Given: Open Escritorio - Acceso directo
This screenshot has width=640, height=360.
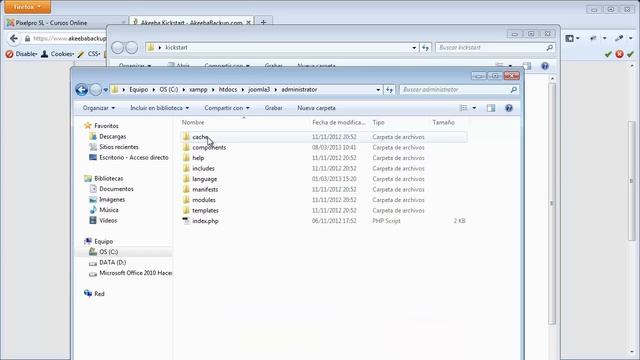Looking at the screenshot, I should click(x=133, y=158).
